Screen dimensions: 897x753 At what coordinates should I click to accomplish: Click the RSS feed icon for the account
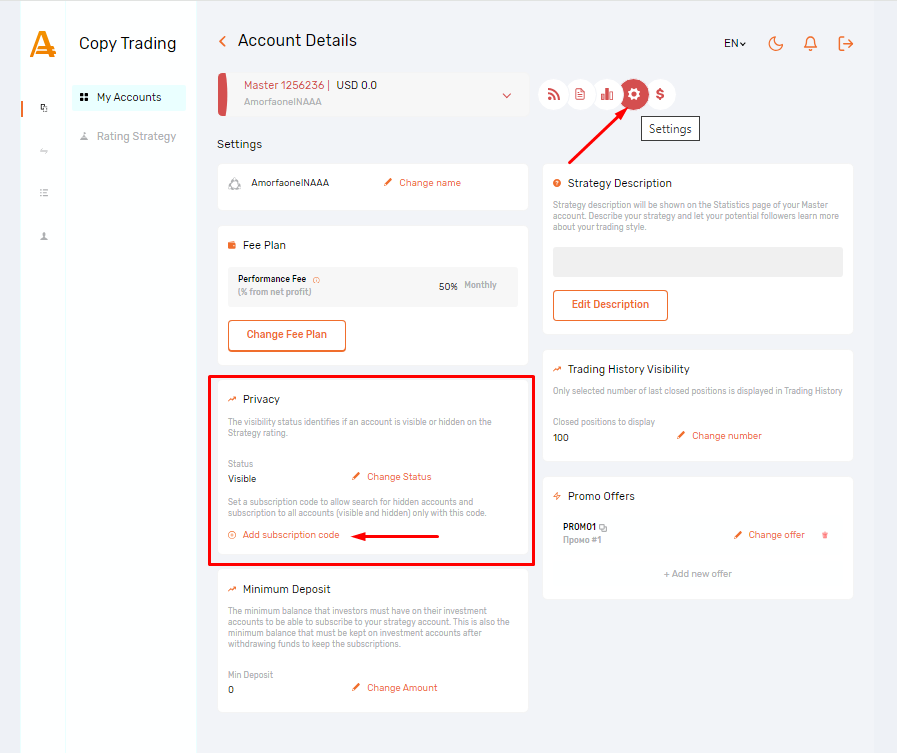click(552, 95)
